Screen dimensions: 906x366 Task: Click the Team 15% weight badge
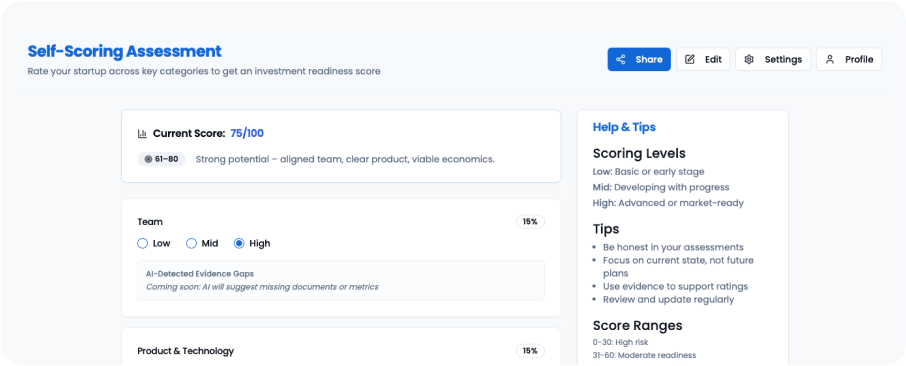click(x=530, y=222)
